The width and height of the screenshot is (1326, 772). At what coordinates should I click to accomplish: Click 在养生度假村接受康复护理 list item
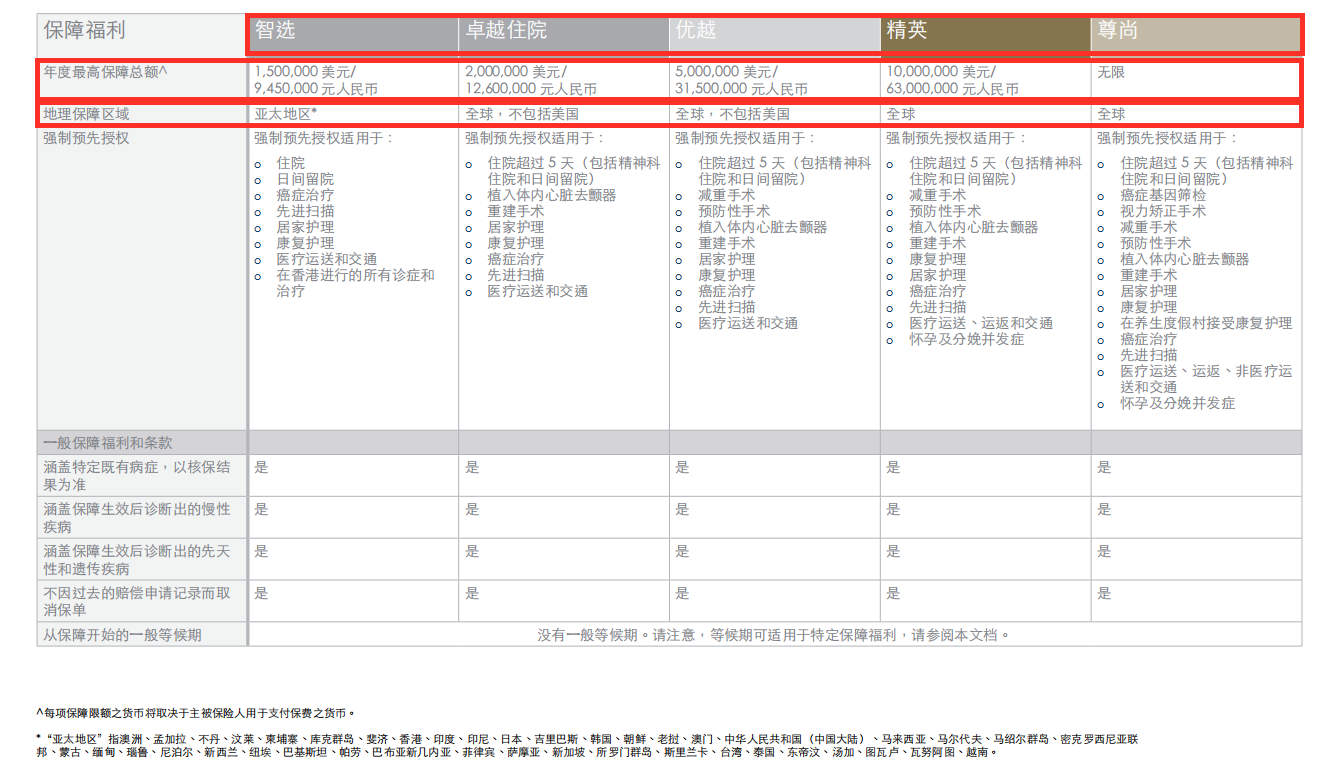click(x=1206, y=323)
